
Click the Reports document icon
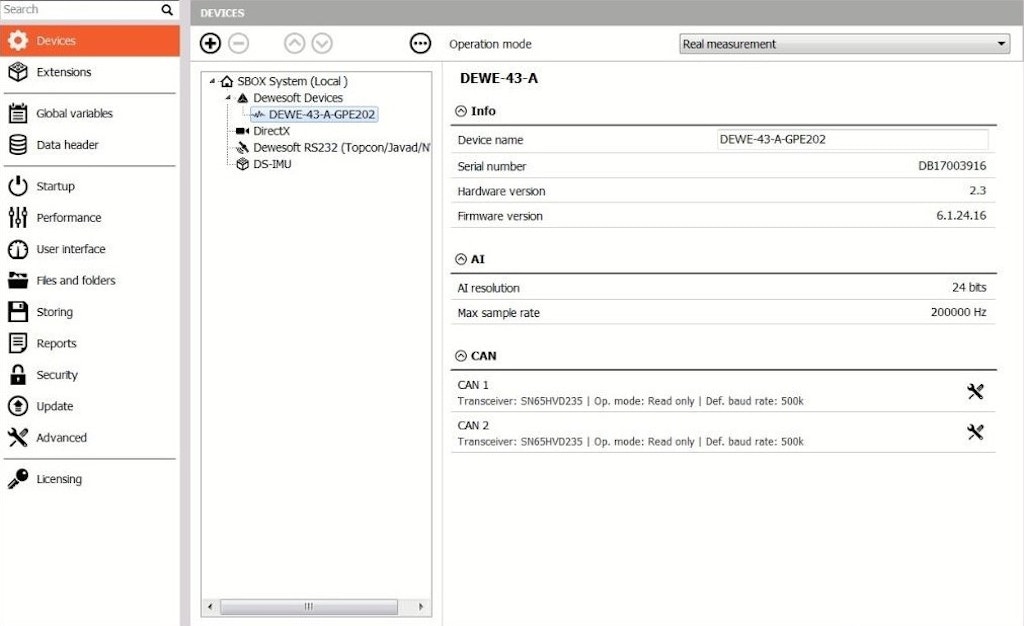pyautogui.click(x=18, y=343)
